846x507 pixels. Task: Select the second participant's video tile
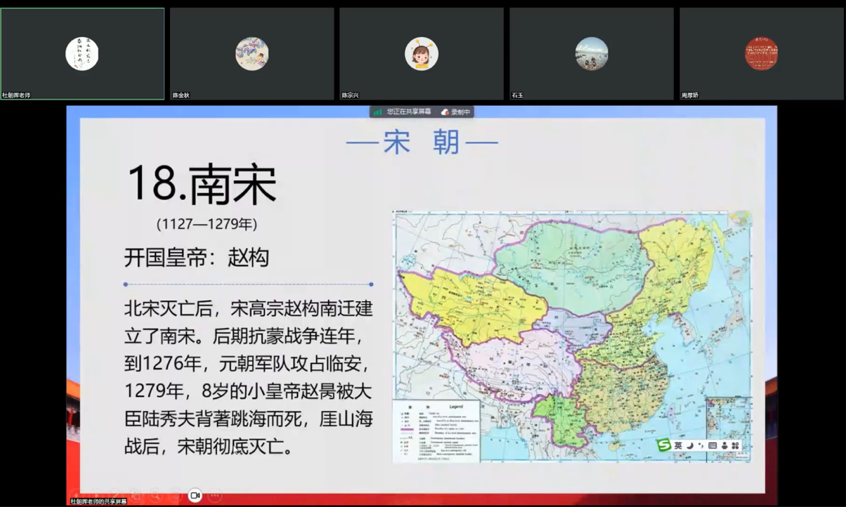pos(252,54)
